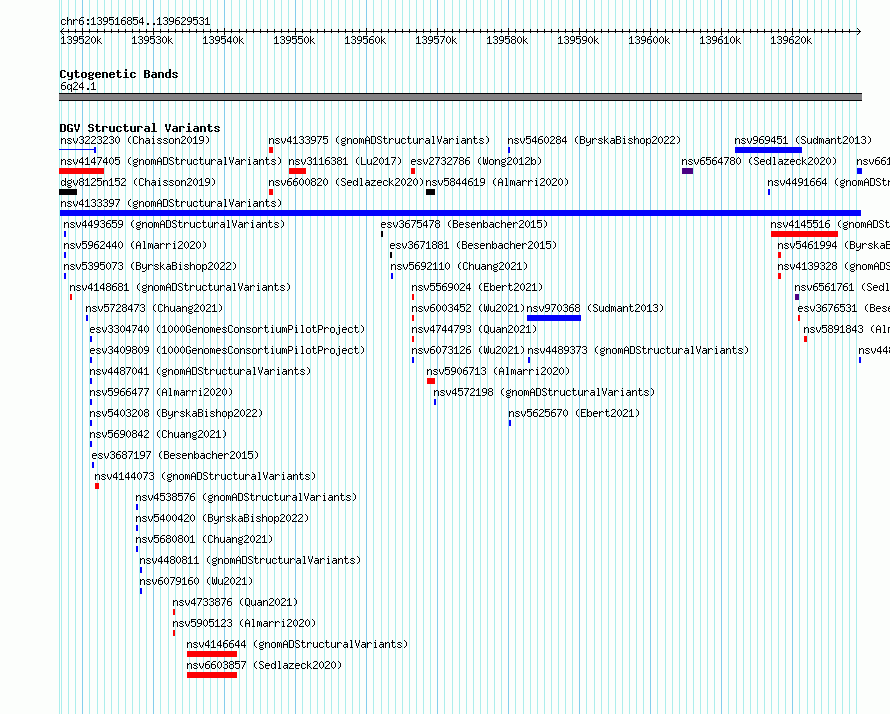
Task: Click nsv4489373 gnomAD variant label
Action: [639, 350]
